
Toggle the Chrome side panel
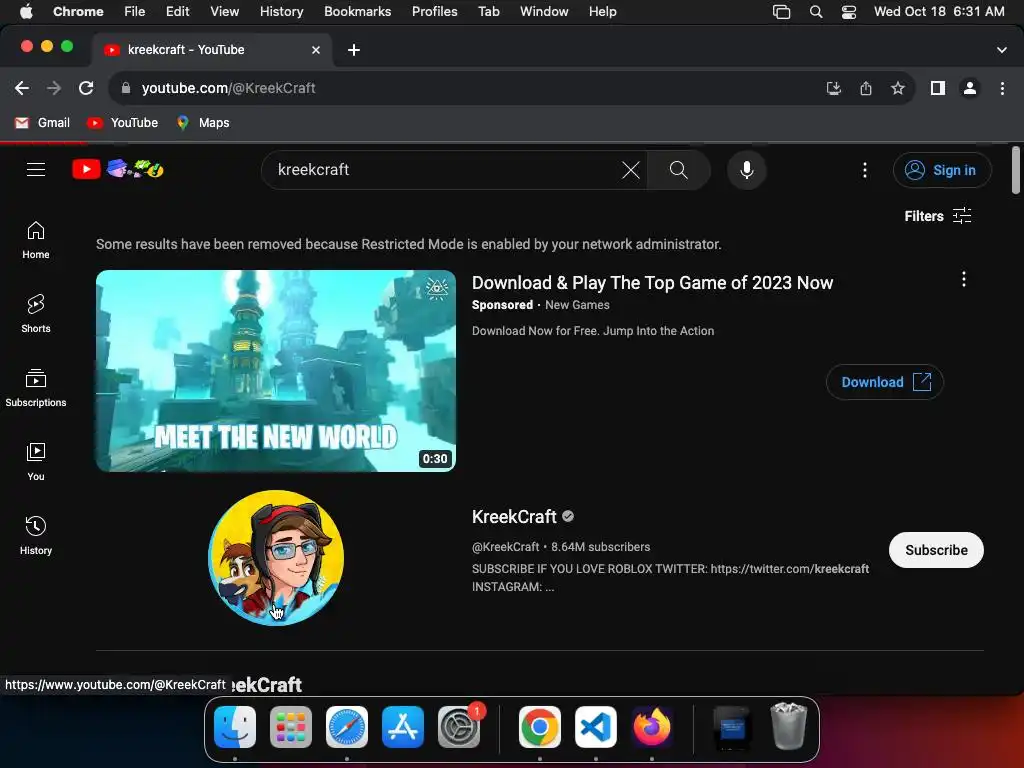pos(938,88)
